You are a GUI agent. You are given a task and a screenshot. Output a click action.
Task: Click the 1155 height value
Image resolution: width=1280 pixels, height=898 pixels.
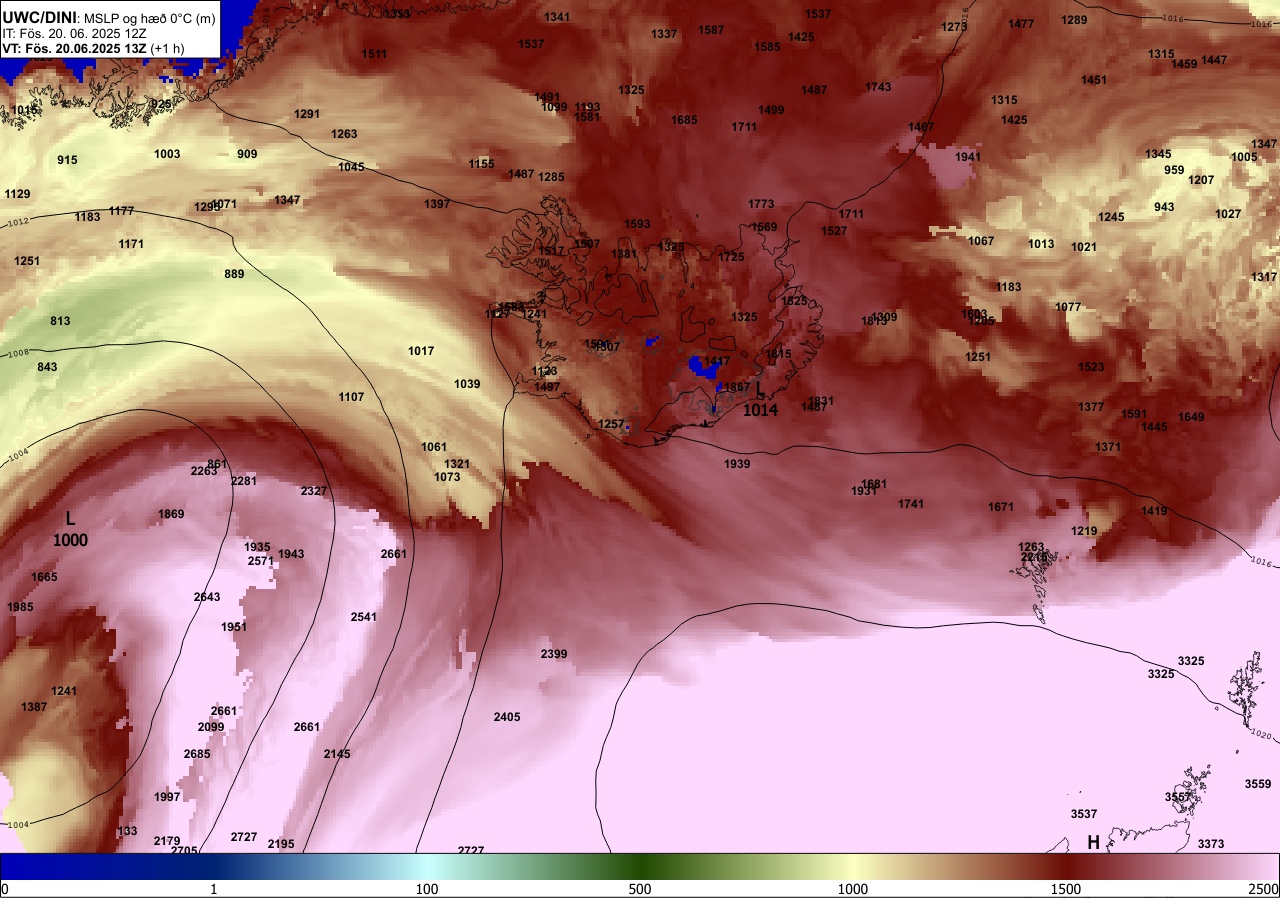click(481, 164)
